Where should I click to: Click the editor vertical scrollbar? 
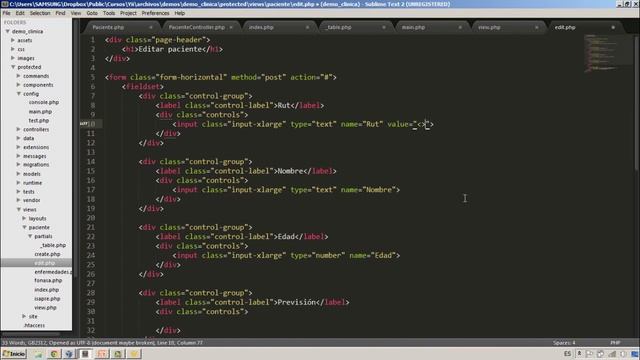[x=637, y=102]
